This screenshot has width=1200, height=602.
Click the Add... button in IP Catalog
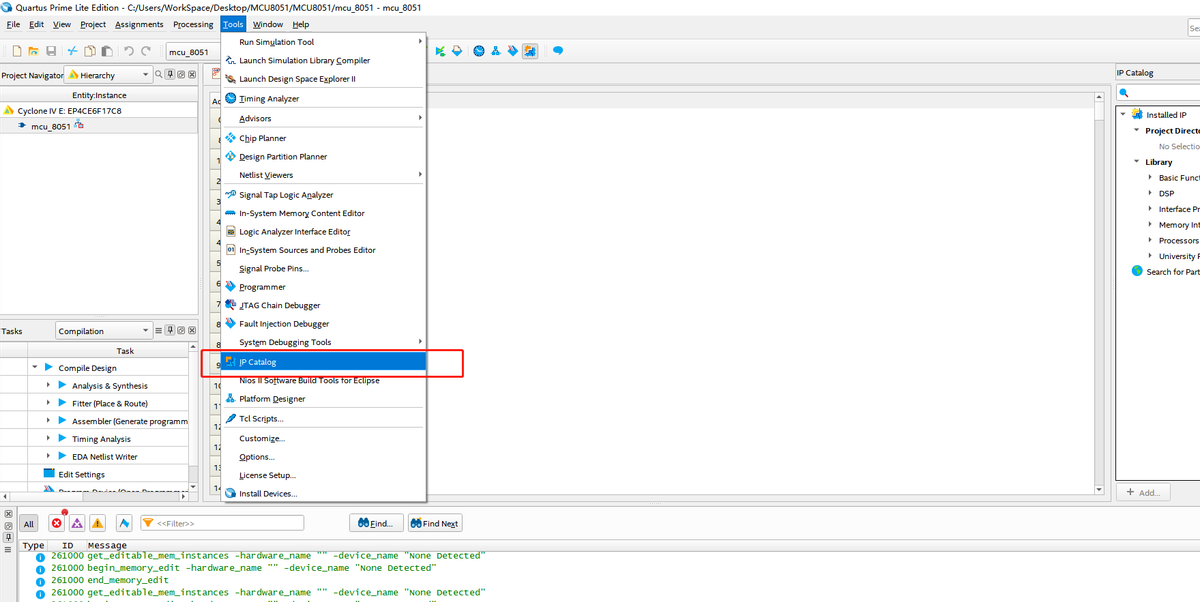point(1142,492)
